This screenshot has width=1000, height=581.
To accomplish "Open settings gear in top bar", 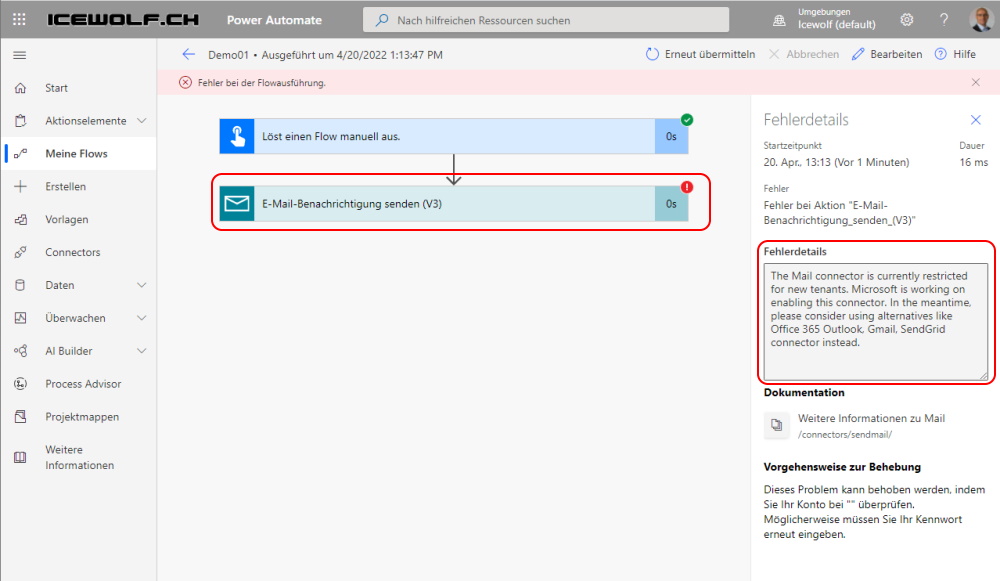I will click(x=906, y=20).
